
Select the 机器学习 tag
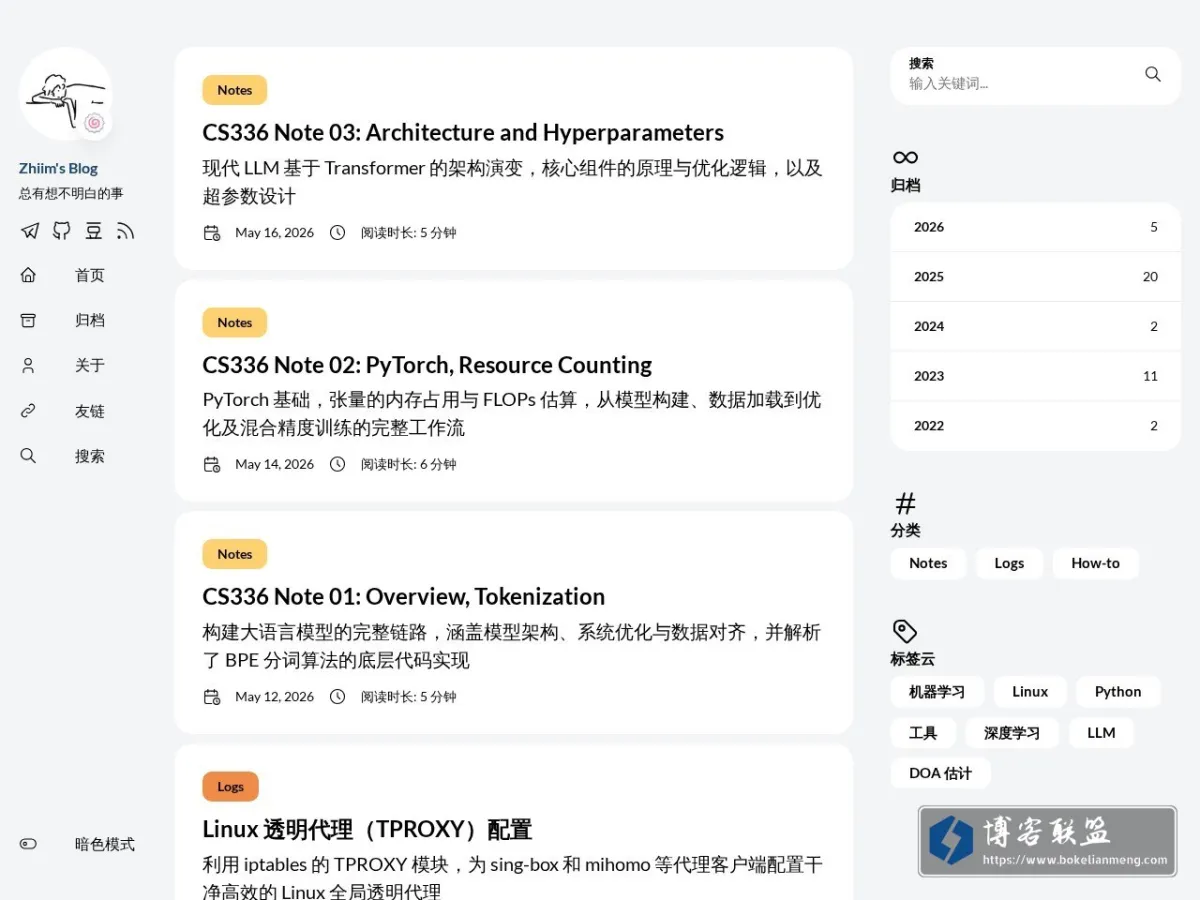pos(937,692)
